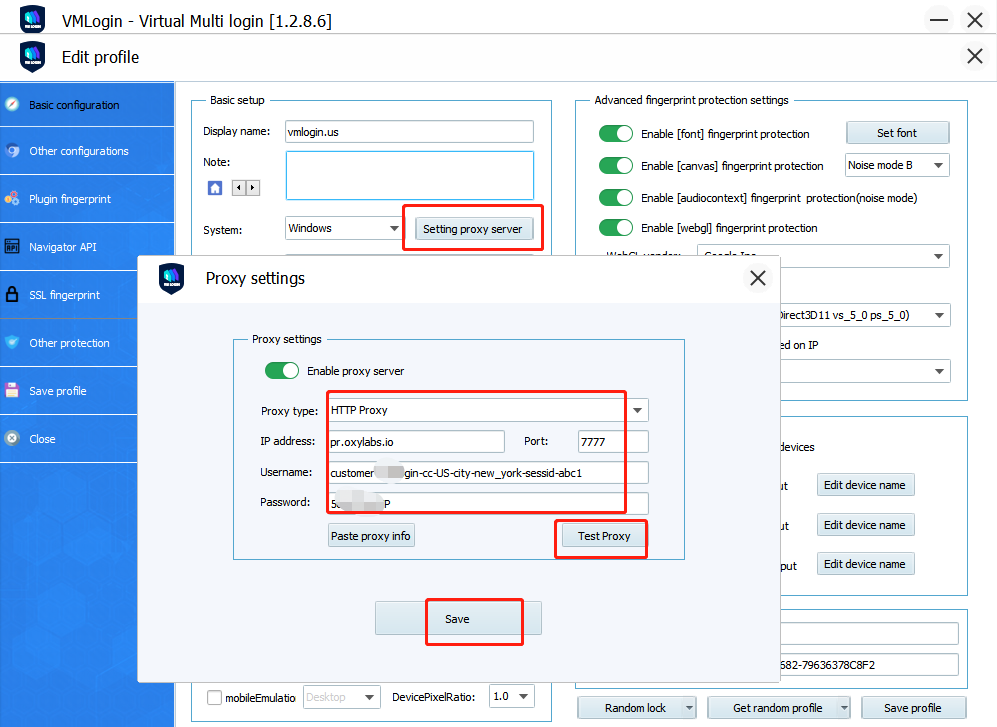The width and height of the screenshot is (997, 727).
Task: Click the home icon under Note
Action: [215, 188]
